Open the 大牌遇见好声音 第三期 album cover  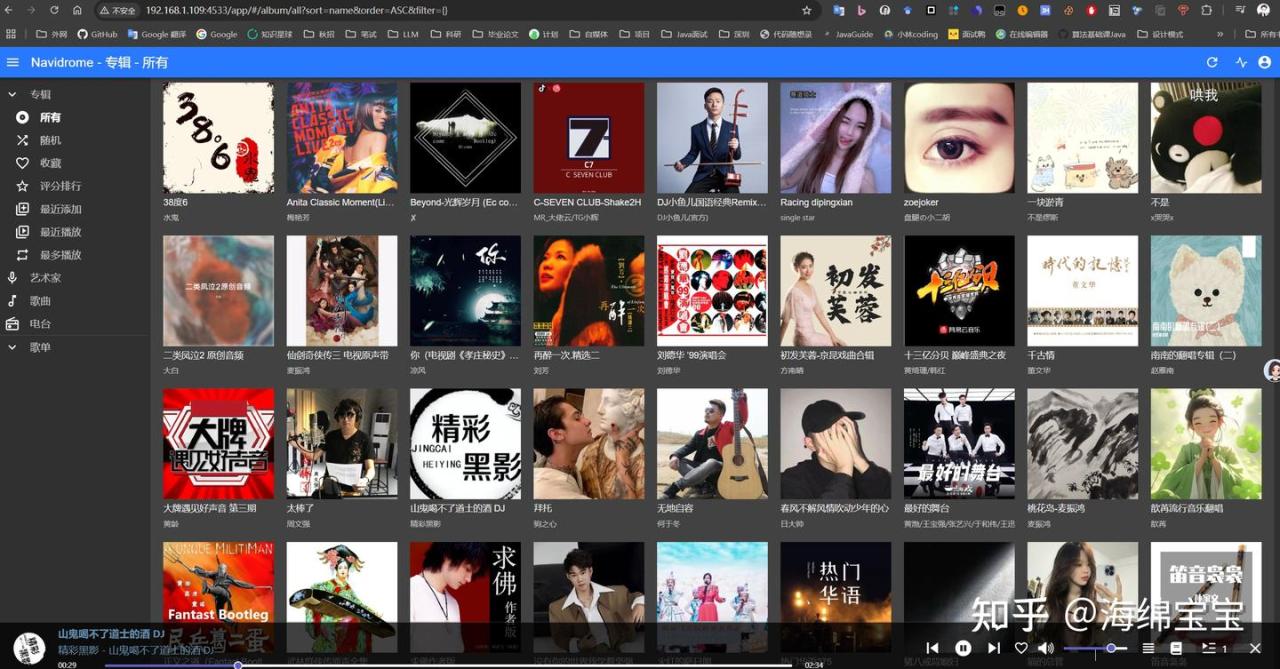click(218, 444)
